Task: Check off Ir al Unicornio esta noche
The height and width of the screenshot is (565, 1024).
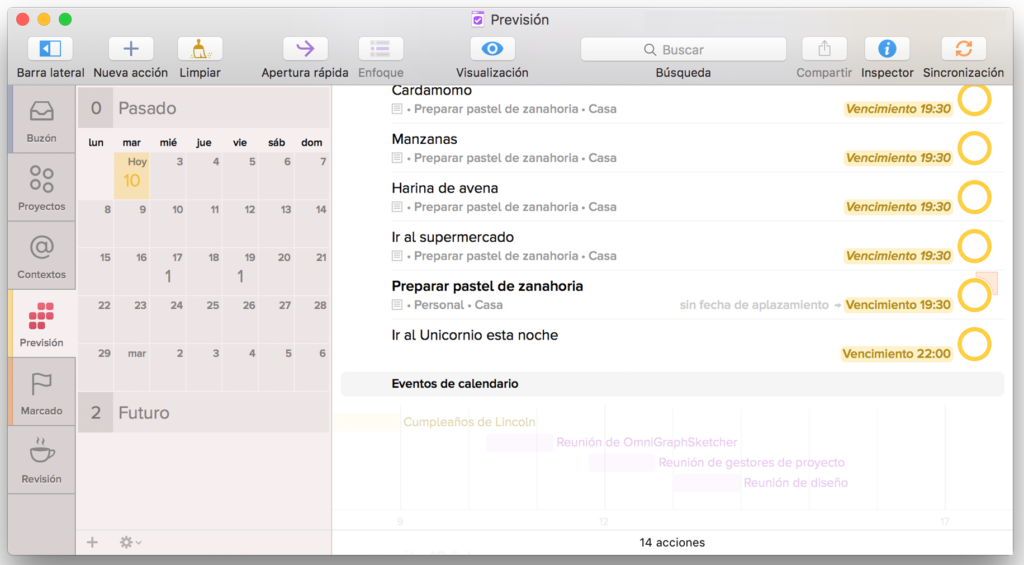Action: click(x=974, y=344)
